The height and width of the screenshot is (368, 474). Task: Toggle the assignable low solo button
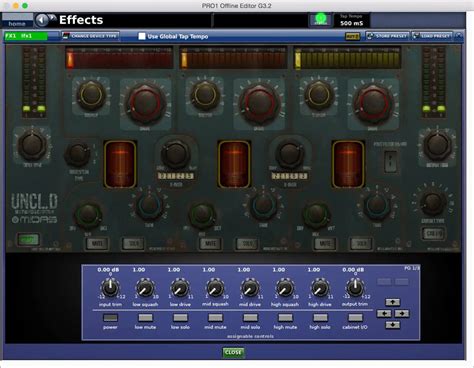[x=180, y=318]
